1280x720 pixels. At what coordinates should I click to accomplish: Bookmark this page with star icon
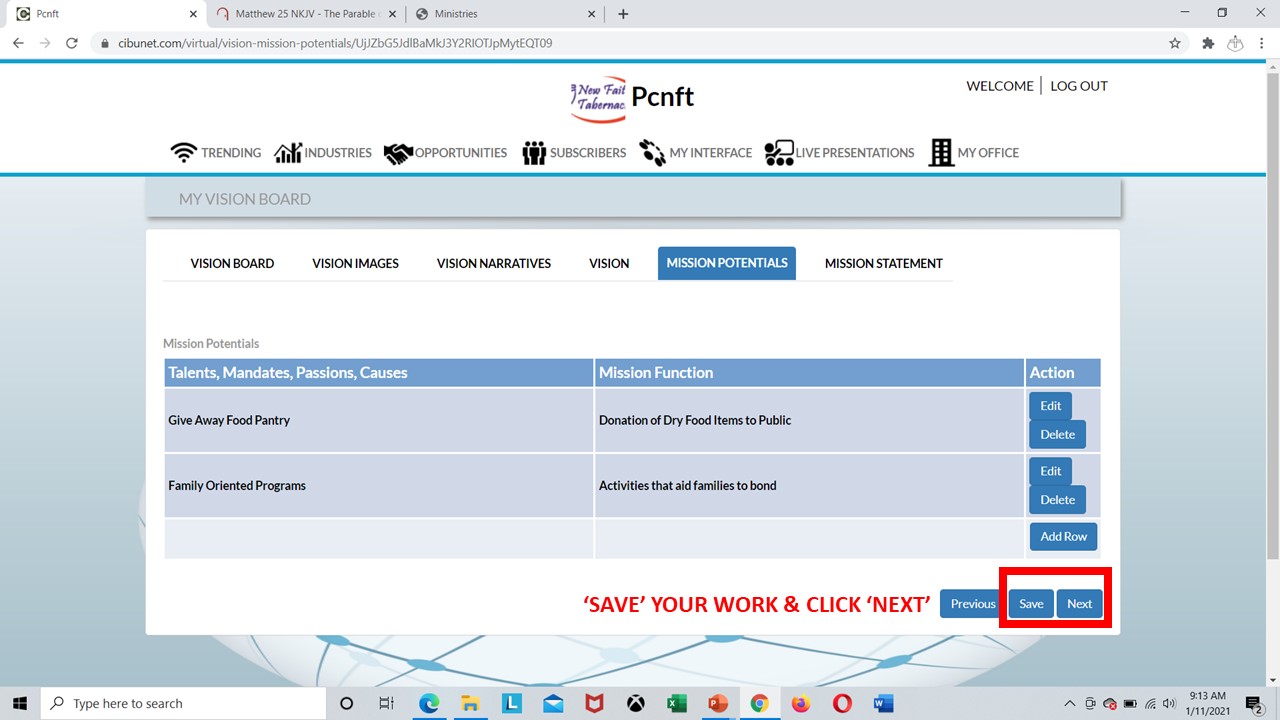1175,43
